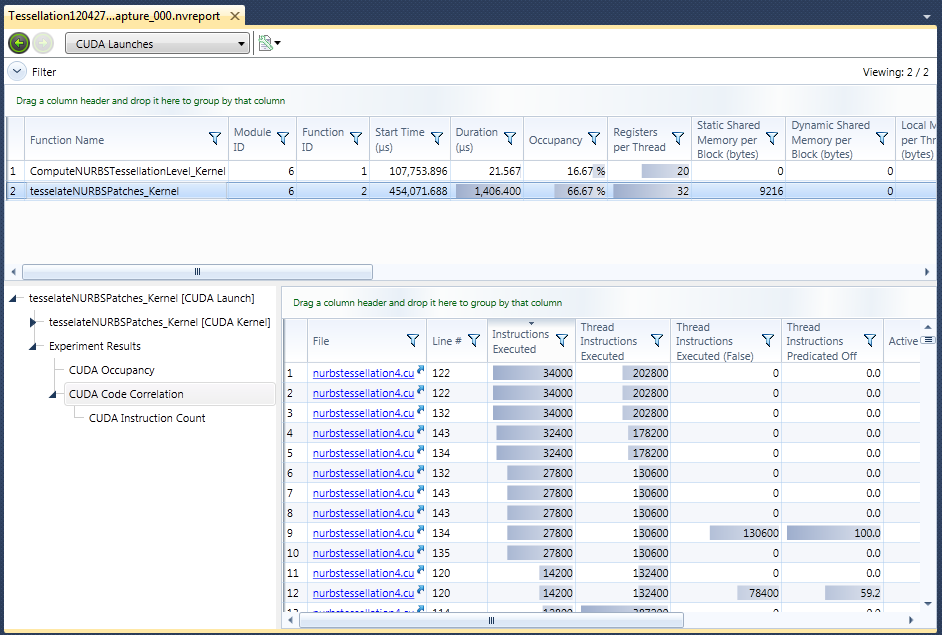Click open-source icon beside first nurbstessellation4.cu
942x635 pixels.
tap(421, 371)
